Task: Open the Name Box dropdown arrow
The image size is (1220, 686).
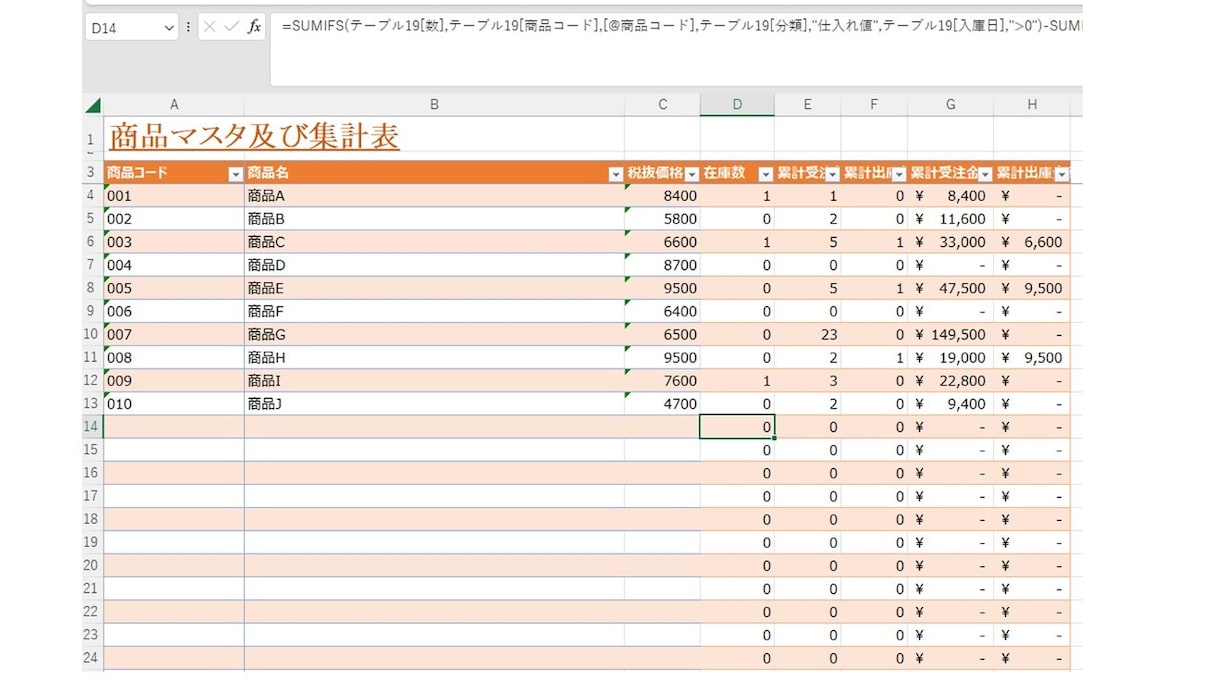Action: 168,28
